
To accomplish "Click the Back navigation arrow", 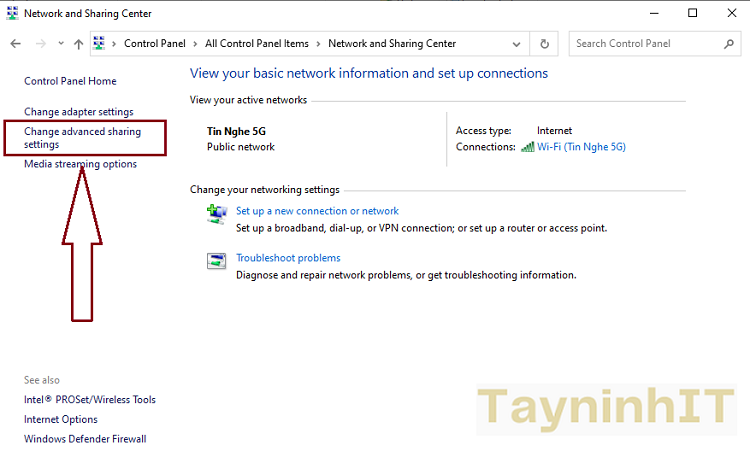I will click(x=15, y=44).
